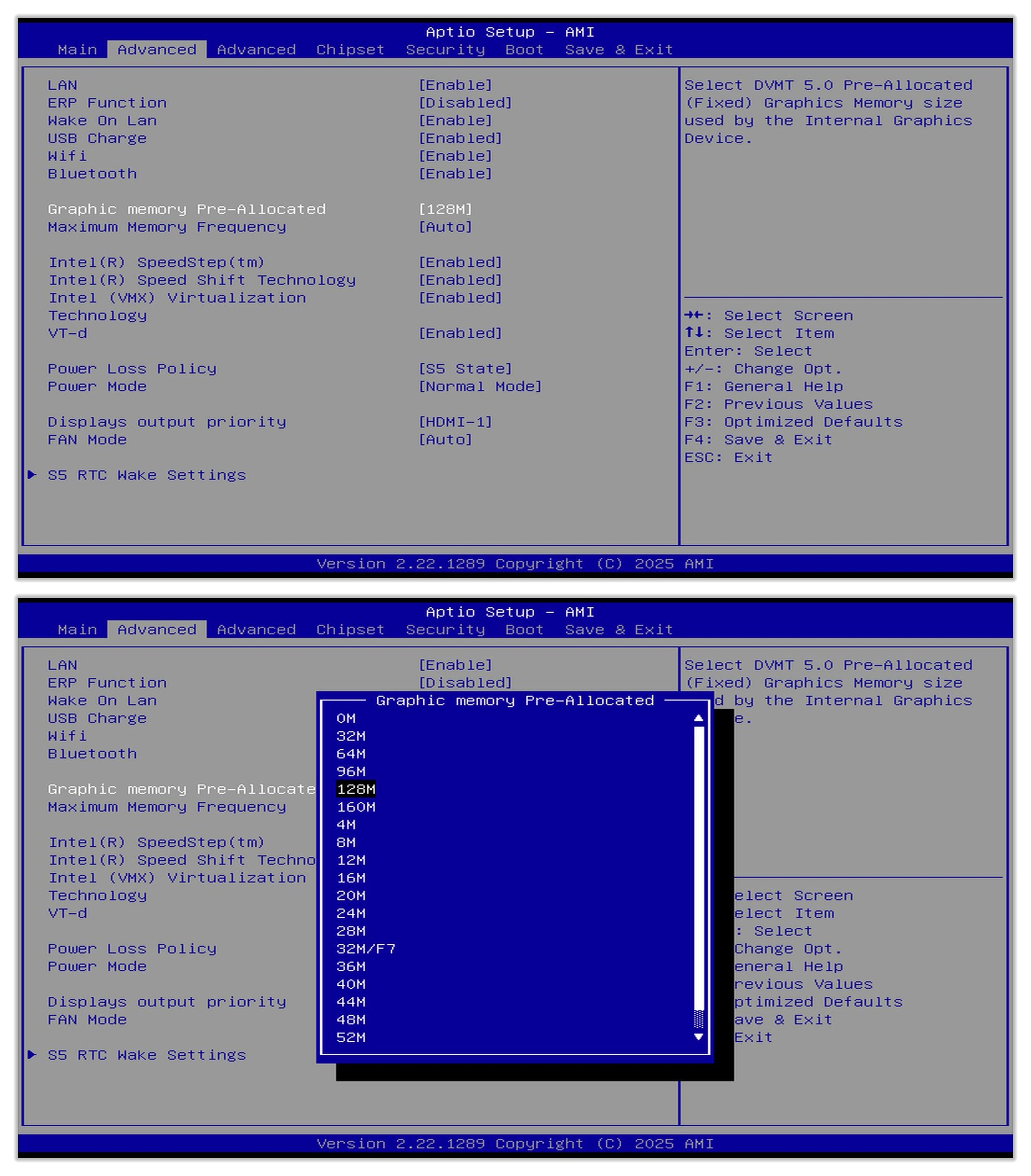1031x1176 pixels.
Task: Toggle the USB Charge [Enabled] value
Action: click(460, 138)
